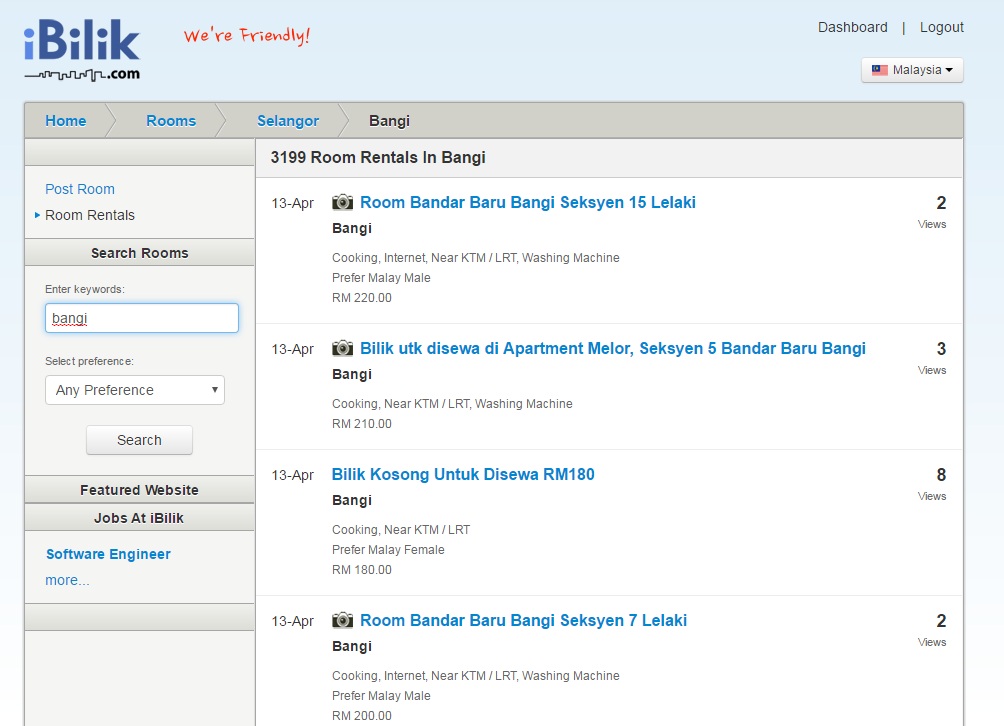
Task: Click the Logout link
Action: click(942, 27)
